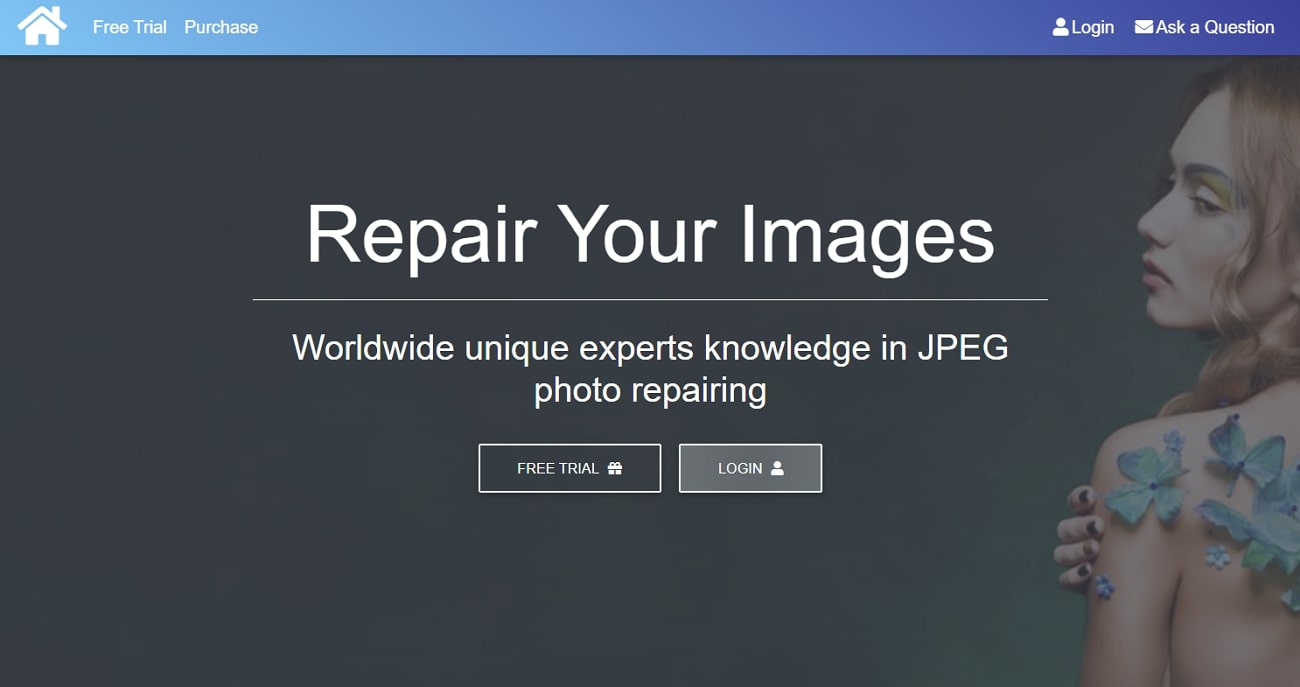The width and height of the screenshot is (1300, 687).
Task: Click the Repair Your Images heading
Action: click(650, 235)
